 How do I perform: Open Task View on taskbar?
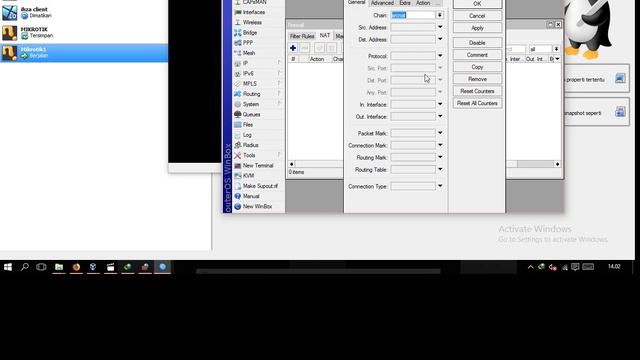41,267
